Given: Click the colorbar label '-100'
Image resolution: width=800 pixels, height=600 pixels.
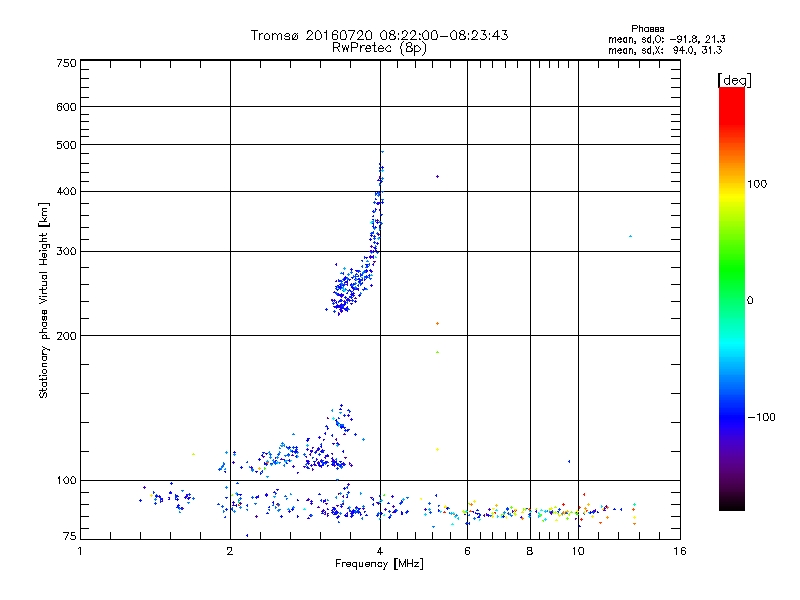Looking at the screenshot, I should (762, 417).
